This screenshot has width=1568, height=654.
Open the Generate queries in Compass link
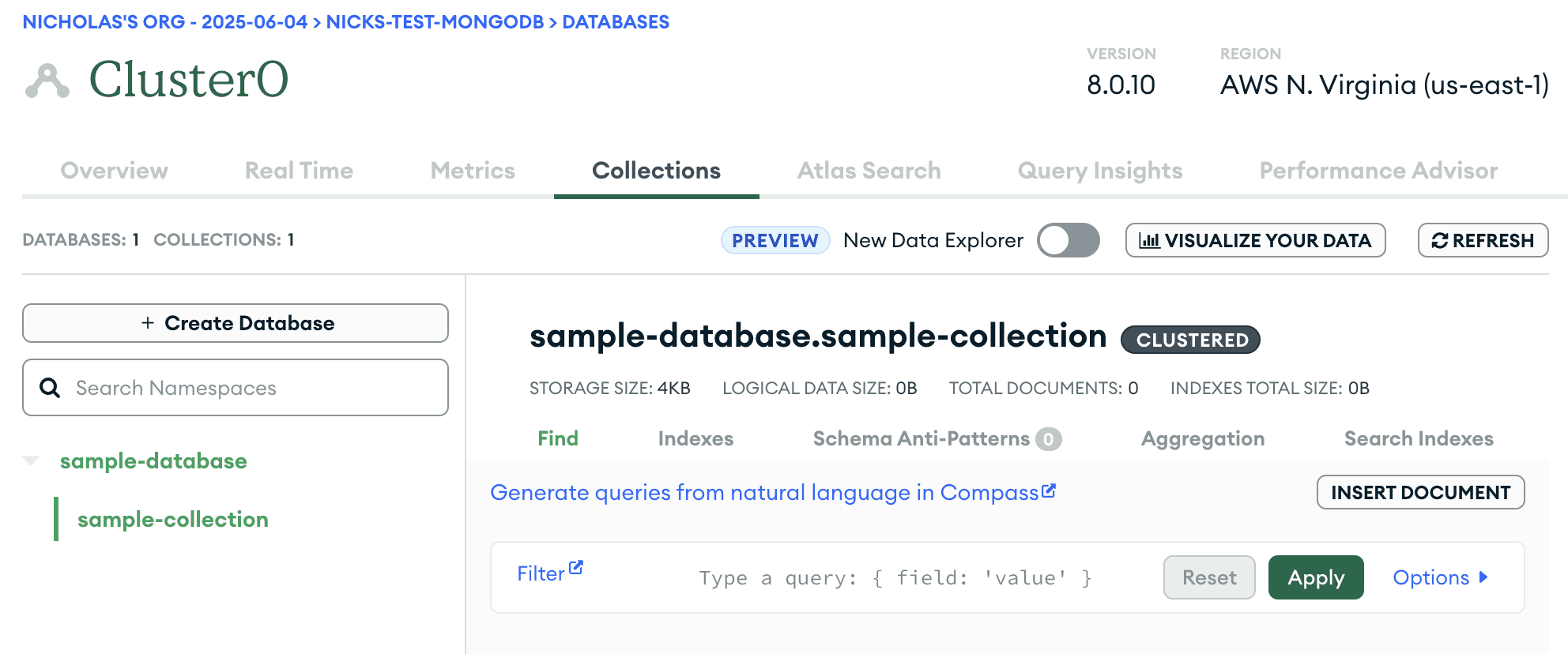(773, 492)
